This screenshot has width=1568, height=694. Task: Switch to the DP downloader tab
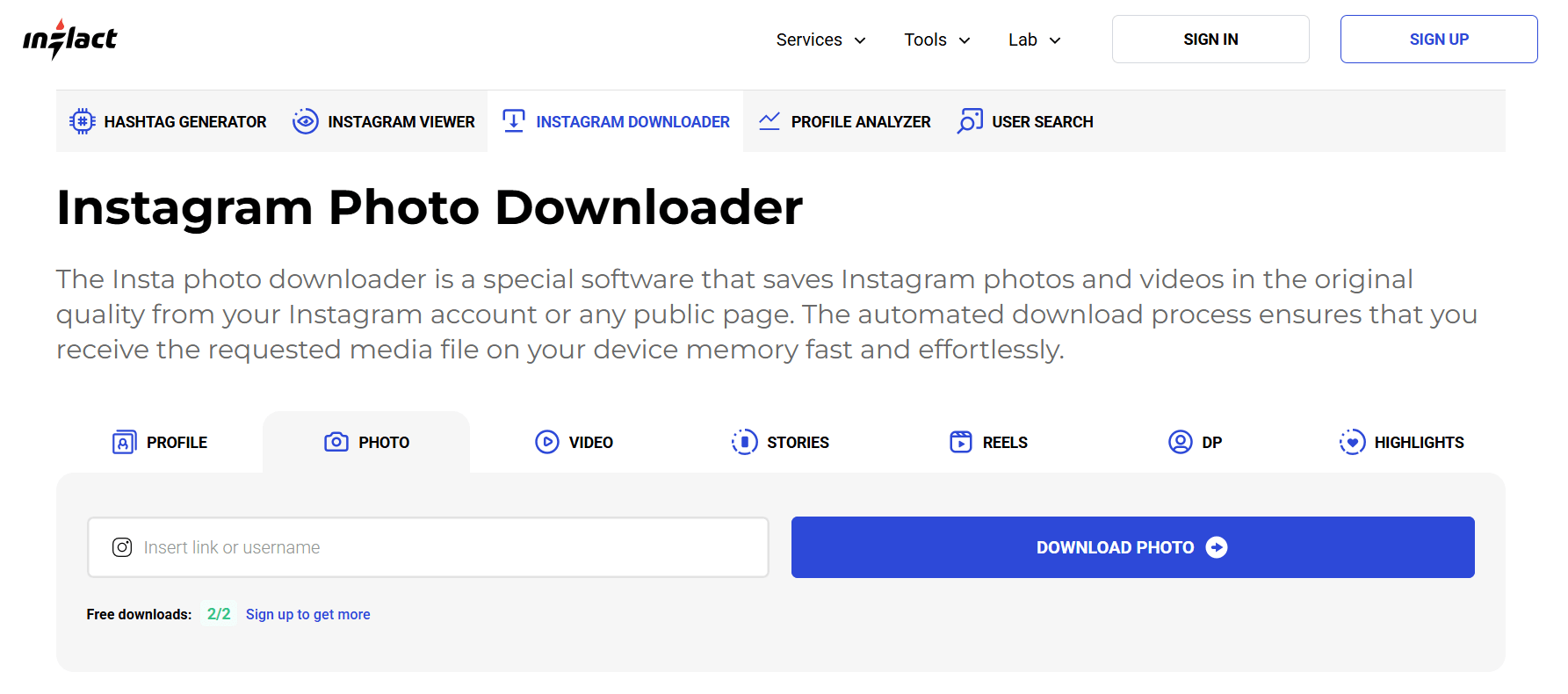(x=1195, y=442)
